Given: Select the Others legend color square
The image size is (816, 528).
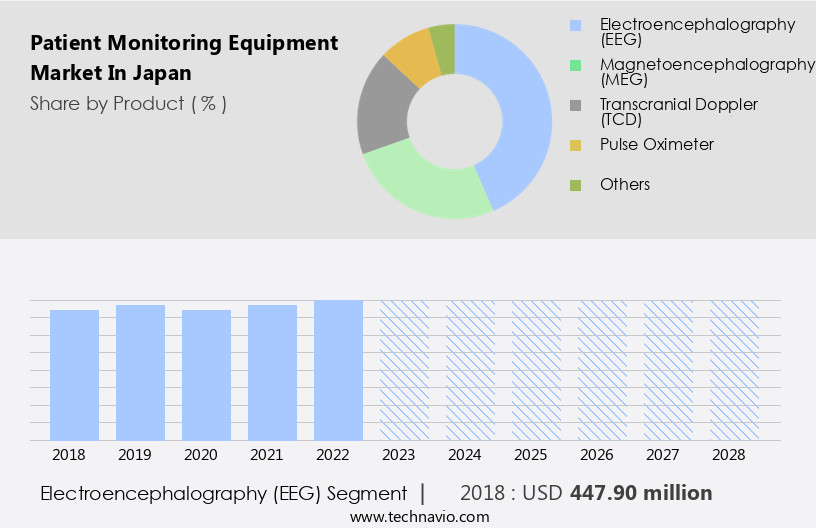Looking at the screenshot, I should tap(575, 185).
